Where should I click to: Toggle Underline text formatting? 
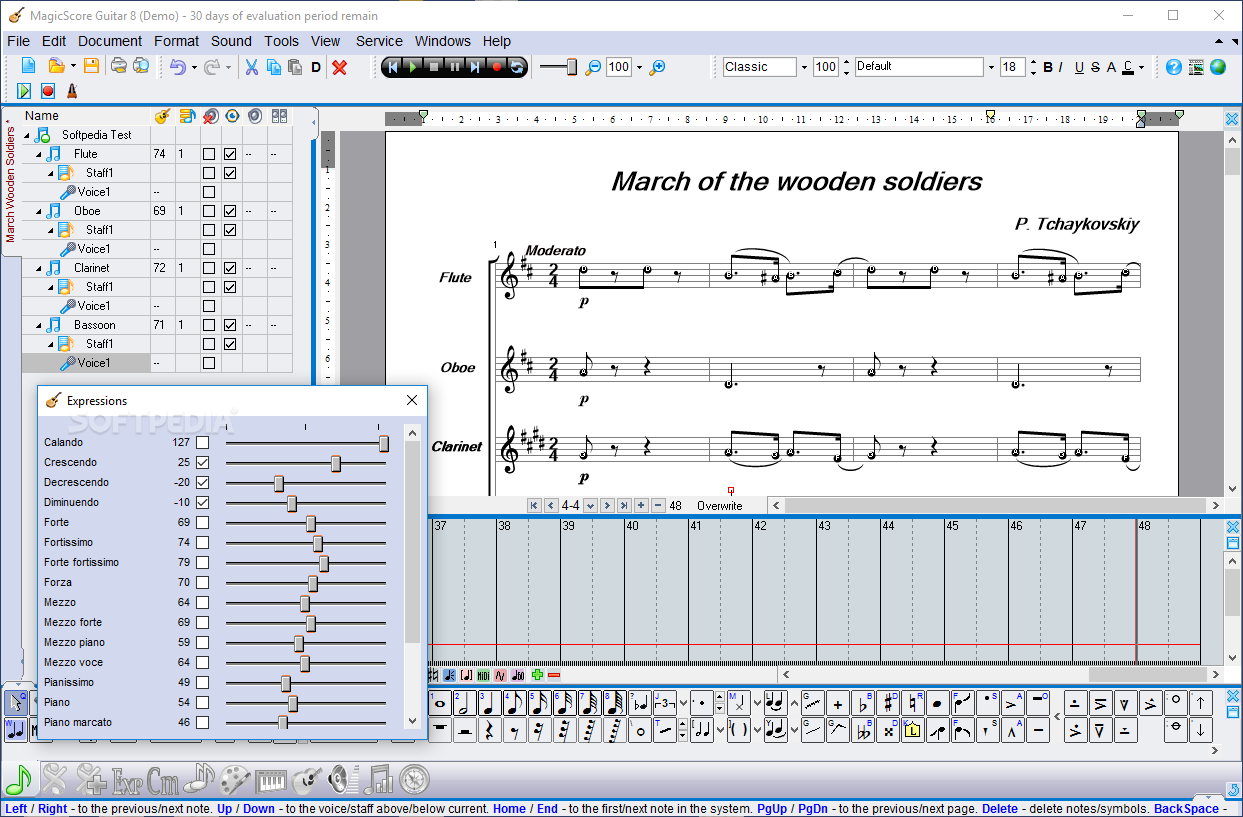1079,67
